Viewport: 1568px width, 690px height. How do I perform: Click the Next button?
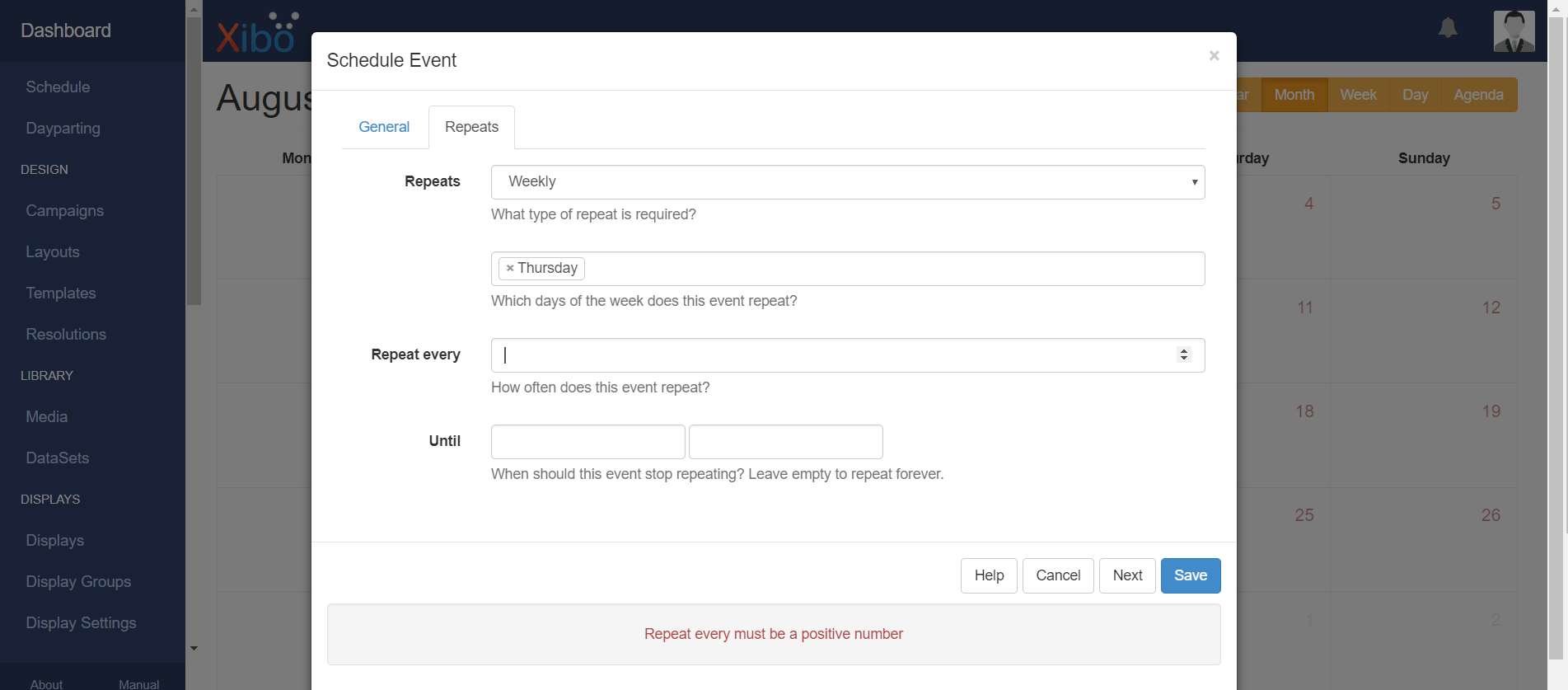(1127, 575)
